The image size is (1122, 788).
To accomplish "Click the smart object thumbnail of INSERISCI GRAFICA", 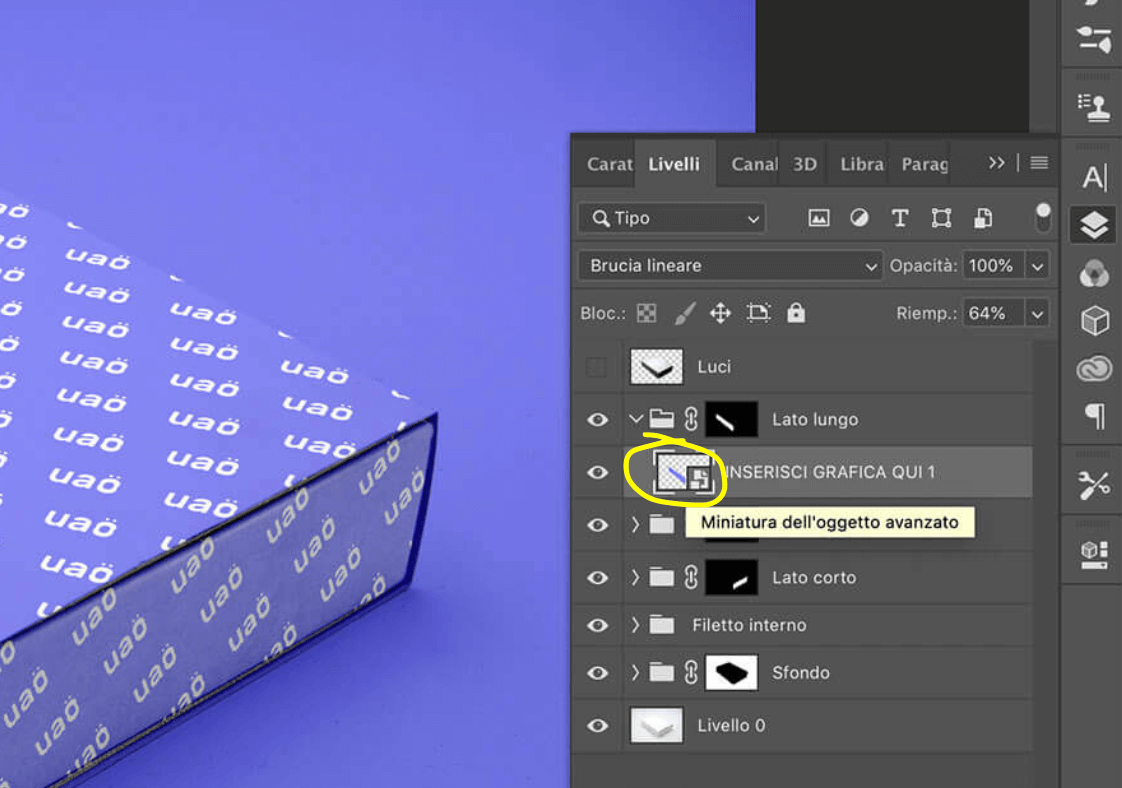I will click(x=682, y=472).
